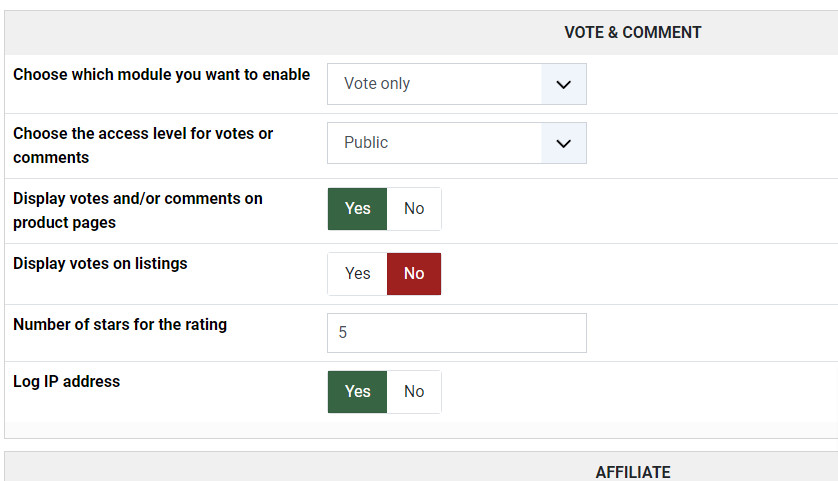Enable display of votes on product pages
Image resolution: width=838 pixels, height=481 pixels.
coord(357,209)
